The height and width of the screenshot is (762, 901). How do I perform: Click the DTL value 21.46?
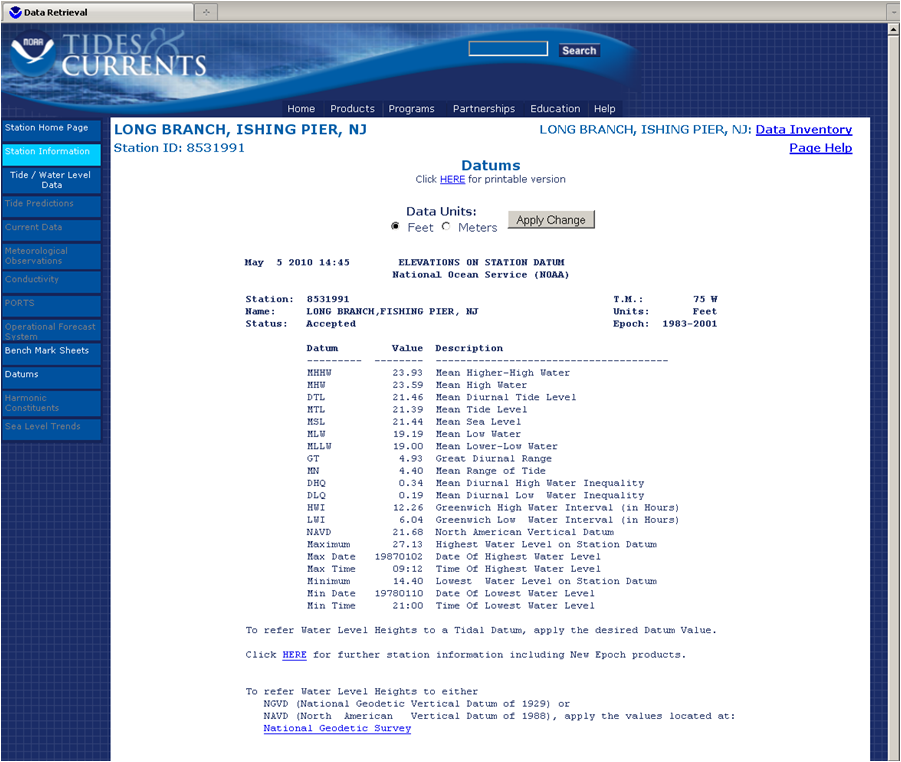(407, 397)
